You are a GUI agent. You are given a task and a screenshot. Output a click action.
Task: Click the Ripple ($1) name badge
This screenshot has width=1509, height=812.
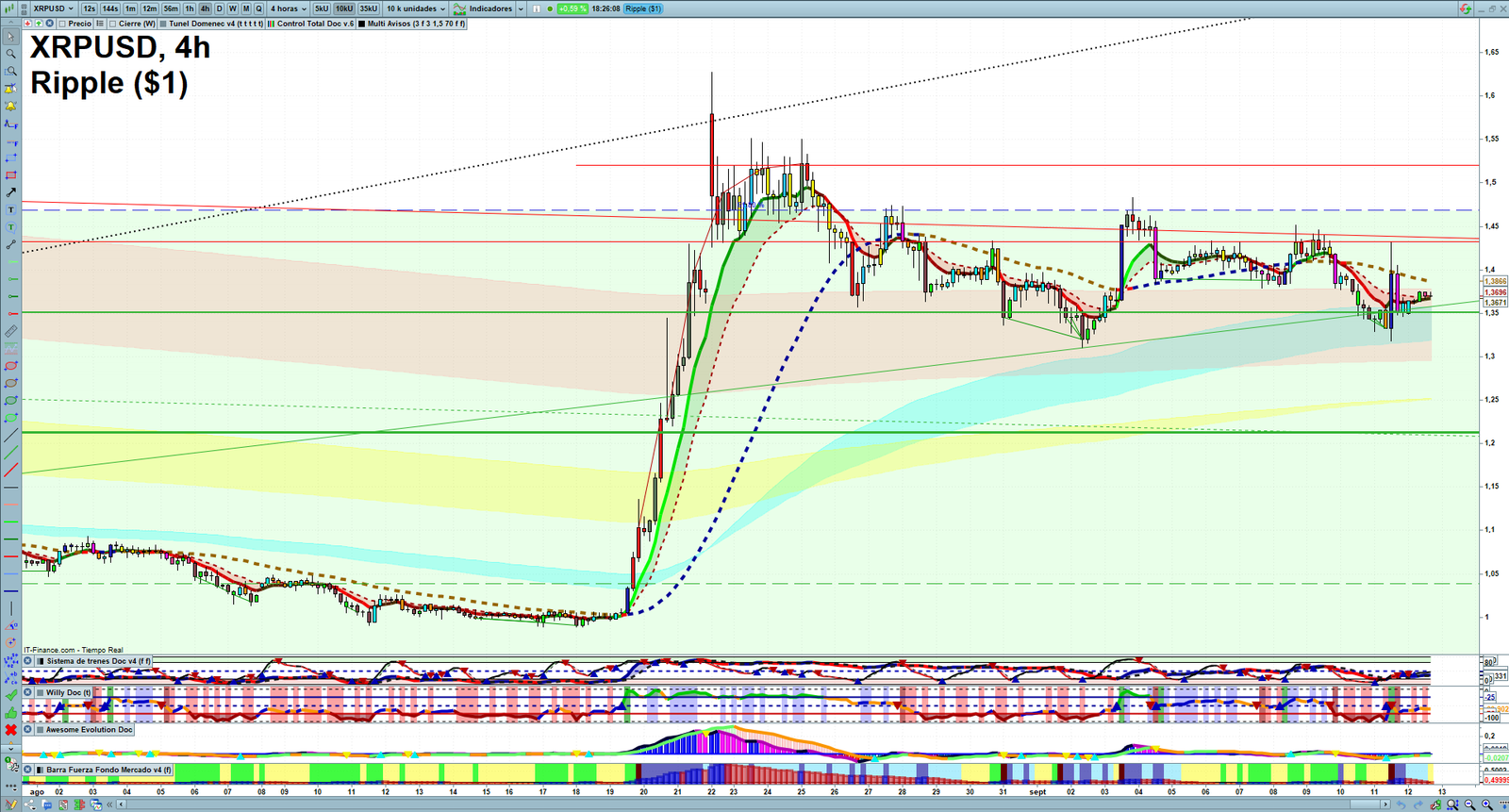[643, 8]
